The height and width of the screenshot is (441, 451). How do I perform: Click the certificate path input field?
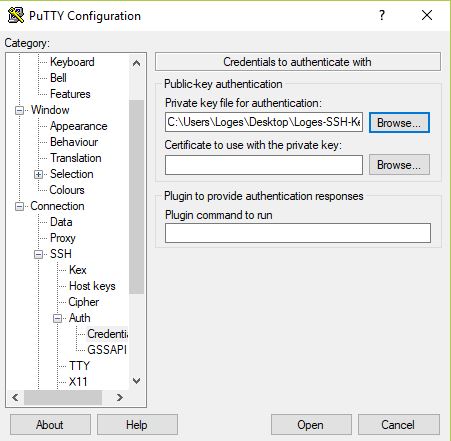coord(264,165)
